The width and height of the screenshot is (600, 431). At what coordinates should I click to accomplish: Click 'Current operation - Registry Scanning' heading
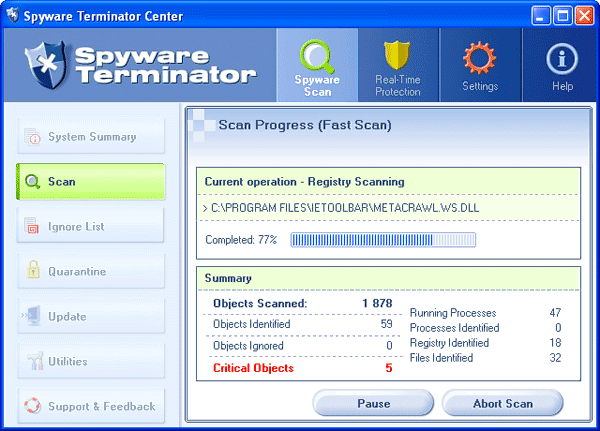304,181
